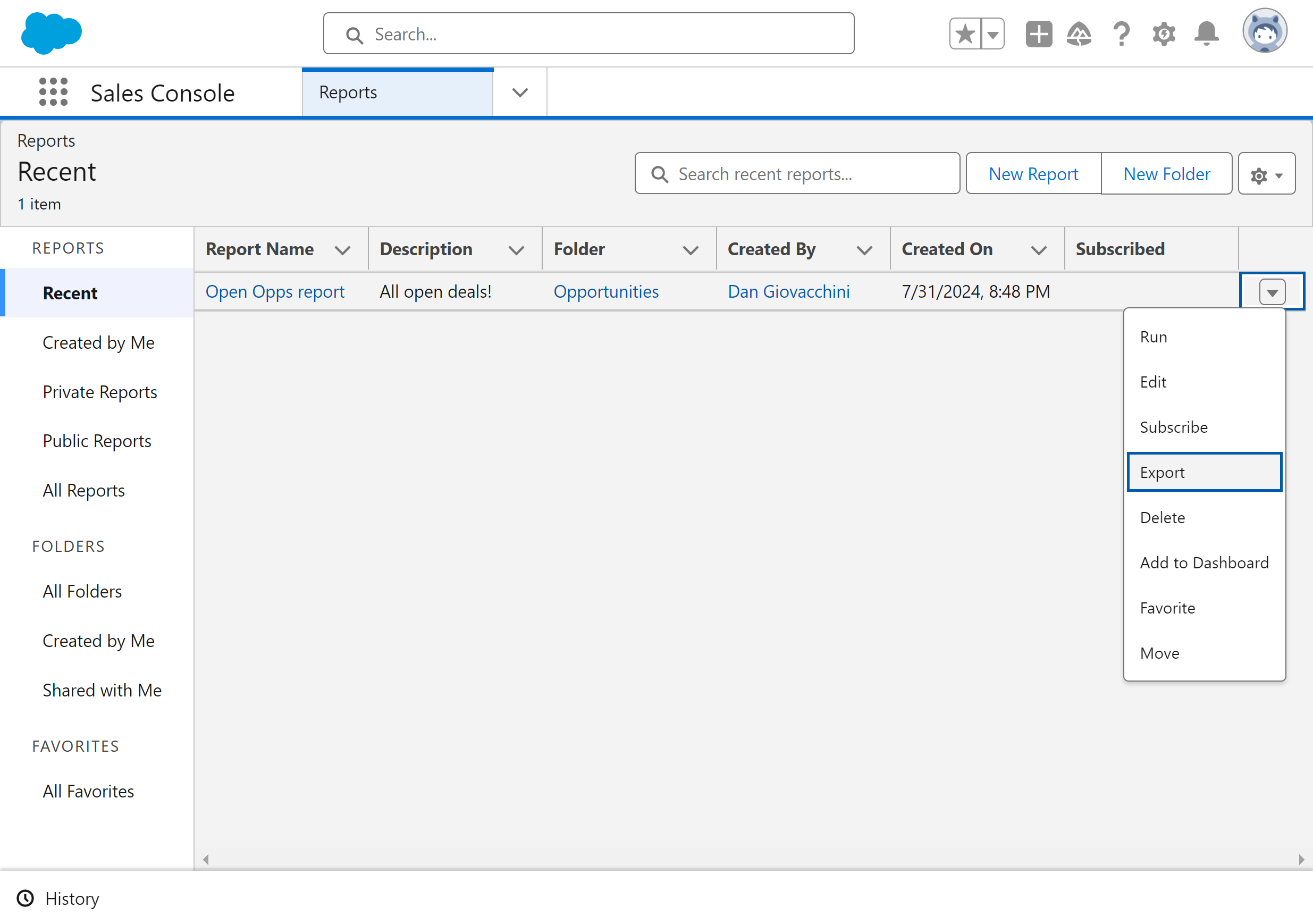This screenshot has height=924, width=1313.
Task: Open the App Launcher dots icon
Action: (x=53, y=92)
